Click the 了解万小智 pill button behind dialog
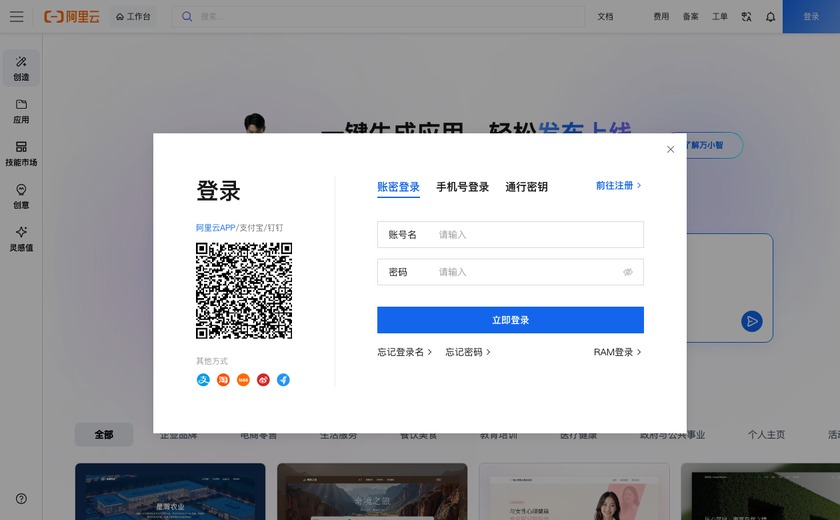The width and height of the screenshot is (840, 520). point(715,145)
